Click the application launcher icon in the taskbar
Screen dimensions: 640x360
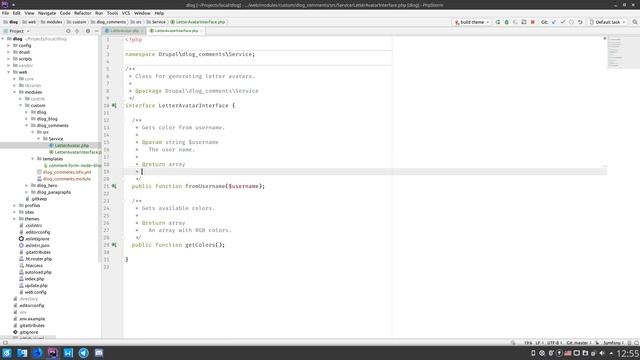(x=7, y=353)
